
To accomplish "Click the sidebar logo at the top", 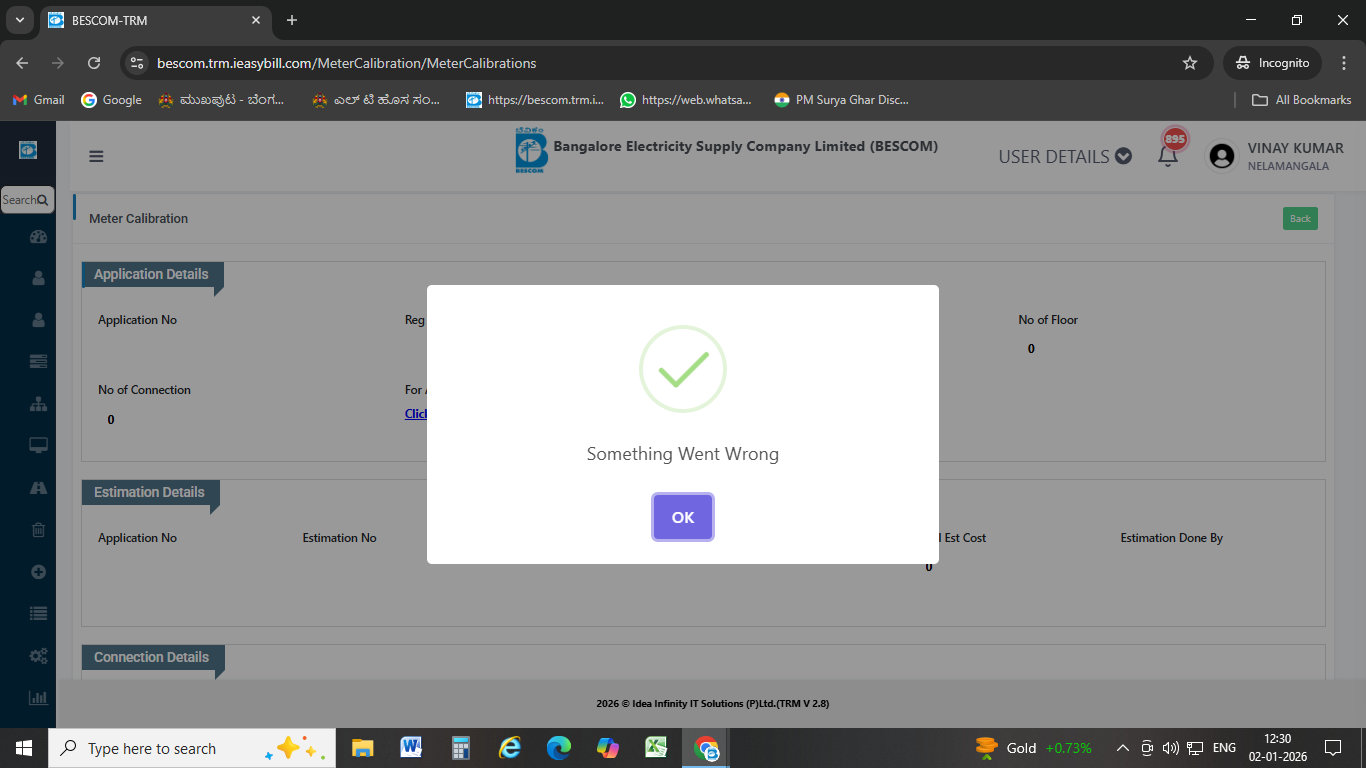I will (28, 150).
